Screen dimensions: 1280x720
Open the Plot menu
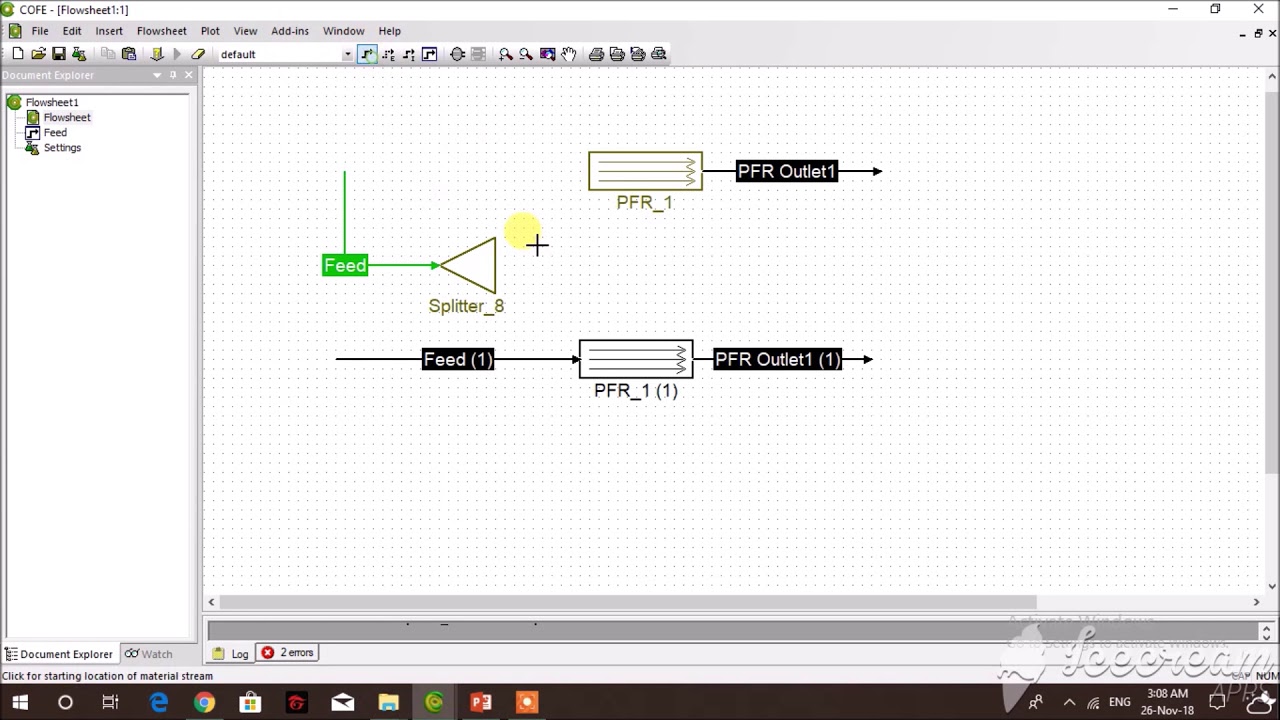[210, 31]
